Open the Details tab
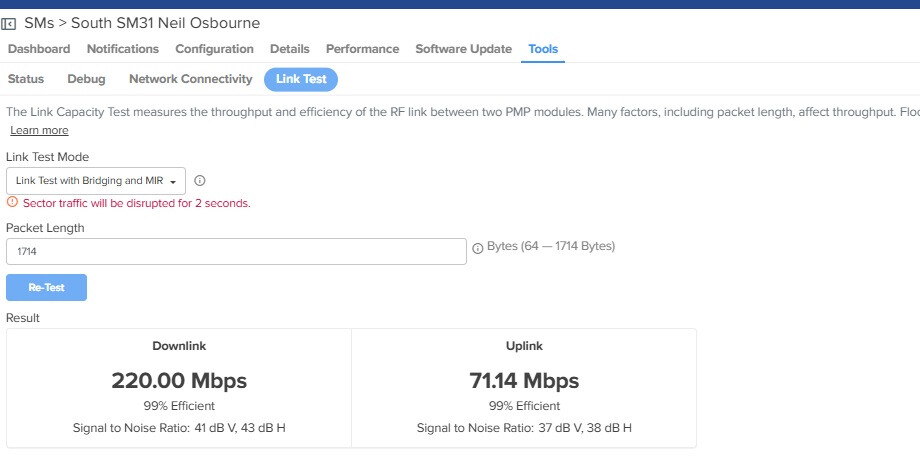 pos(289,49)
